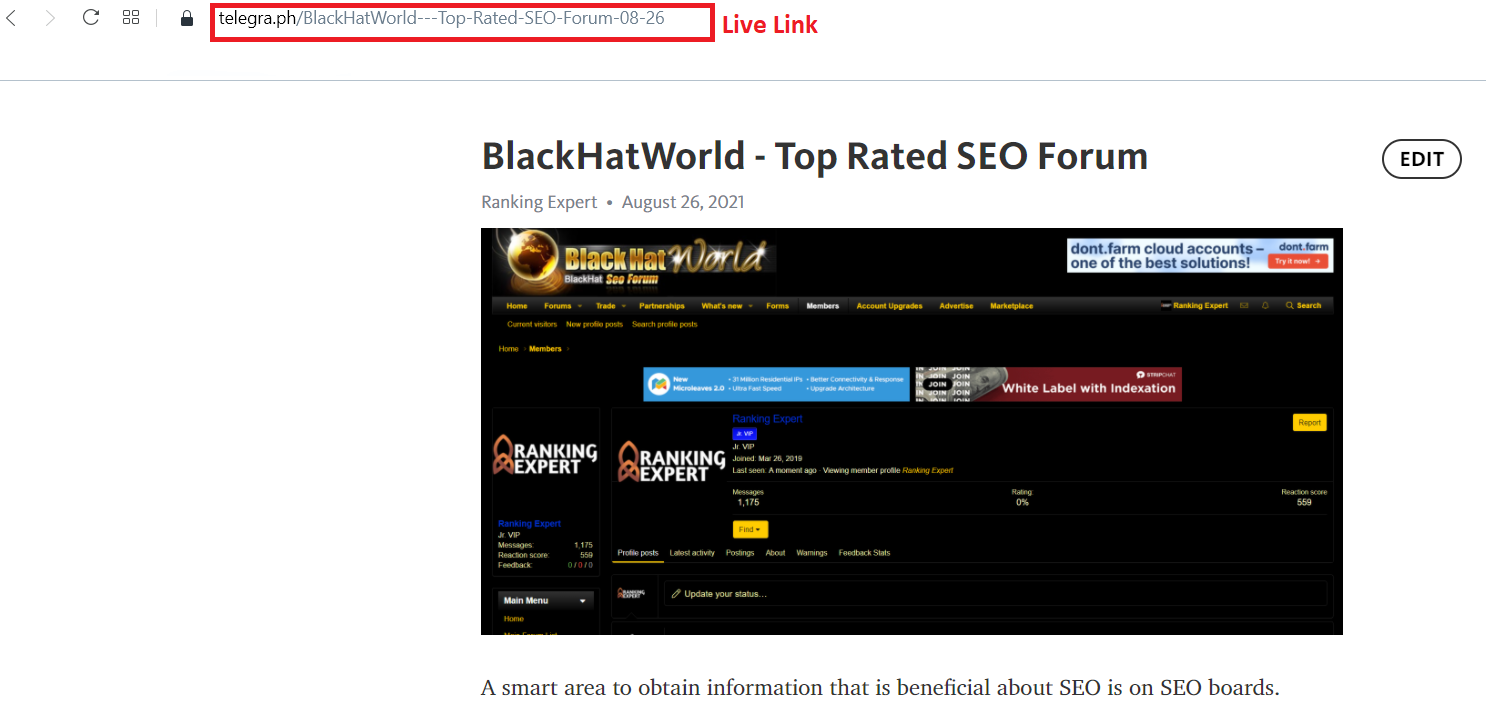Switch to the About tab
Screen dimensions: 1486x704
(775, 553)
